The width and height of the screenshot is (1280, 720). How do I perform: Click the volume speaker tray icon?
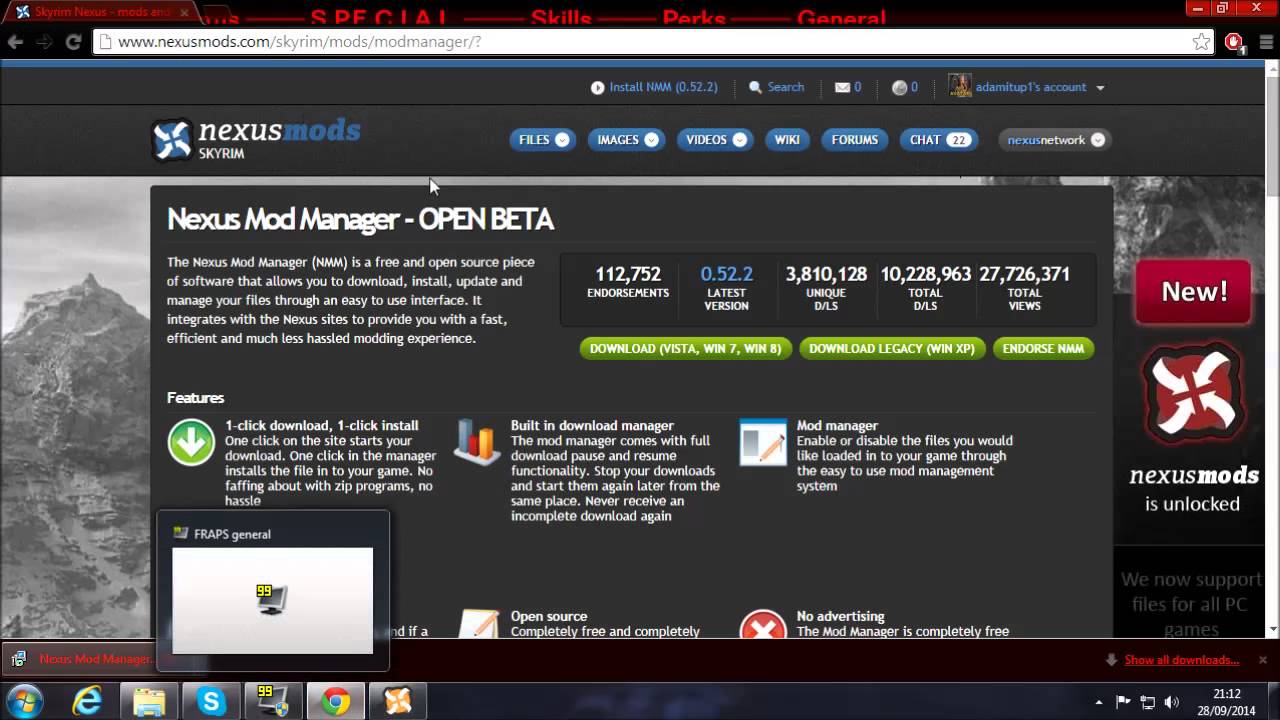tap(1171, 702)
